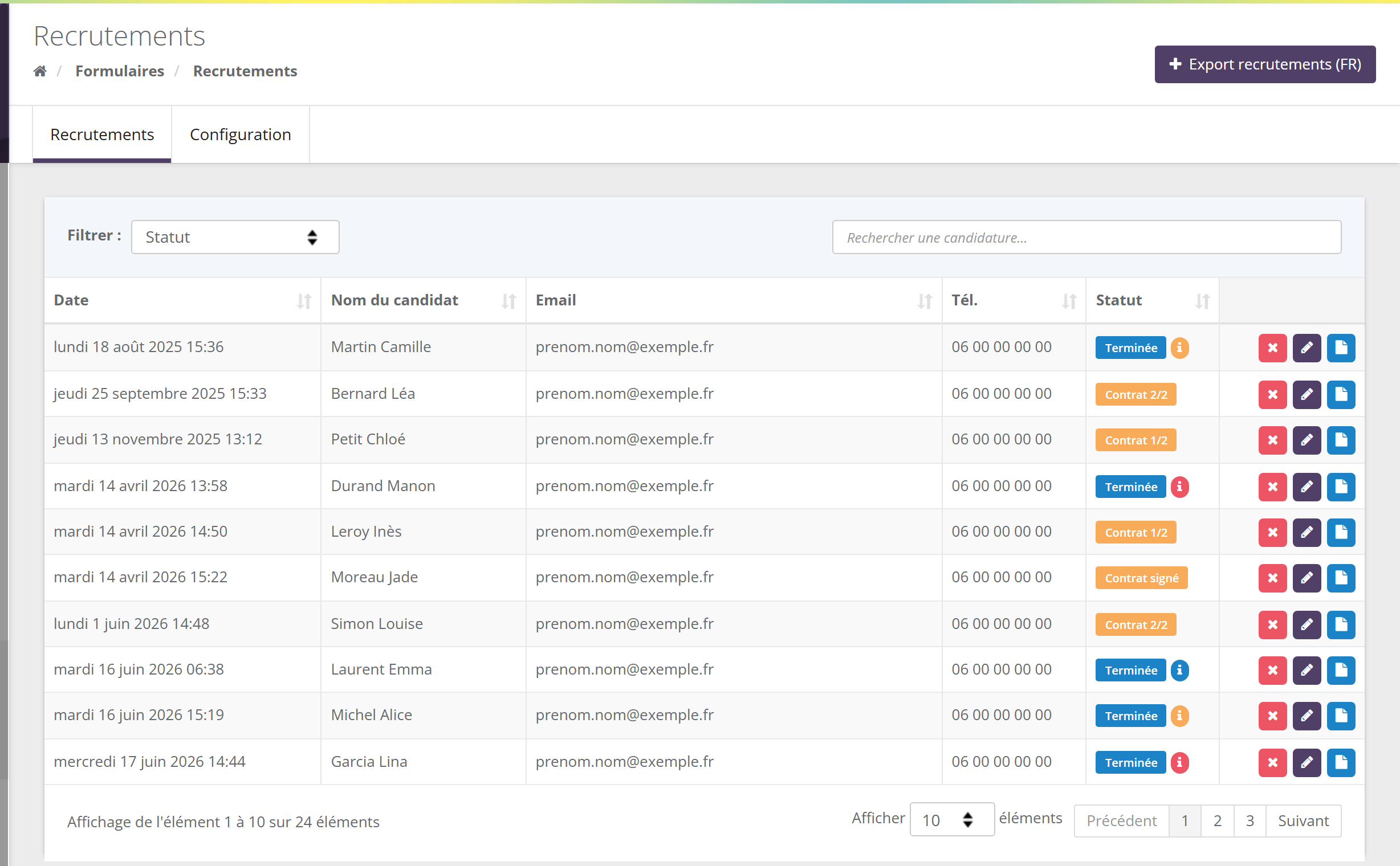Sort by Nom du candidat column
The height and width of the screenshot is (866, 1400).
[424, 300]
